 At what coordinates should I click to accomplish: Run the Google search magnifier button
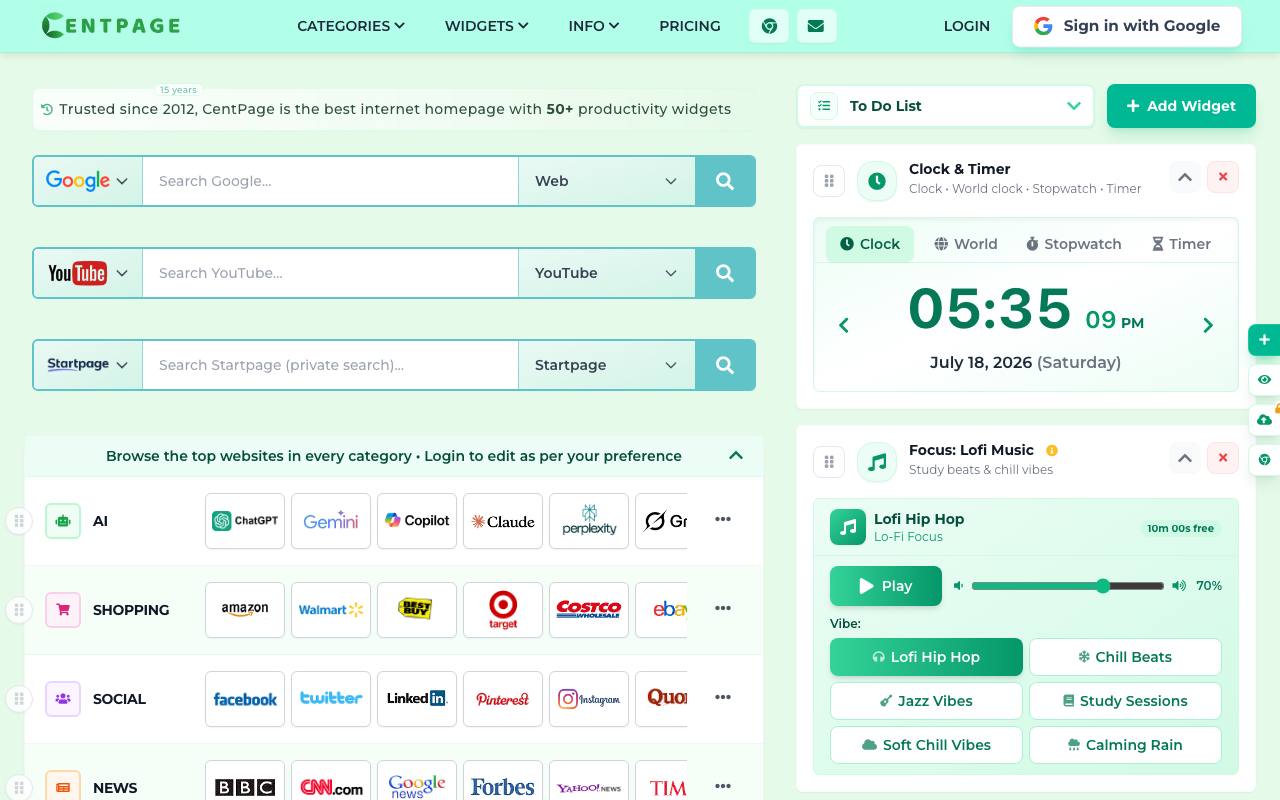[x=725, y=181]
